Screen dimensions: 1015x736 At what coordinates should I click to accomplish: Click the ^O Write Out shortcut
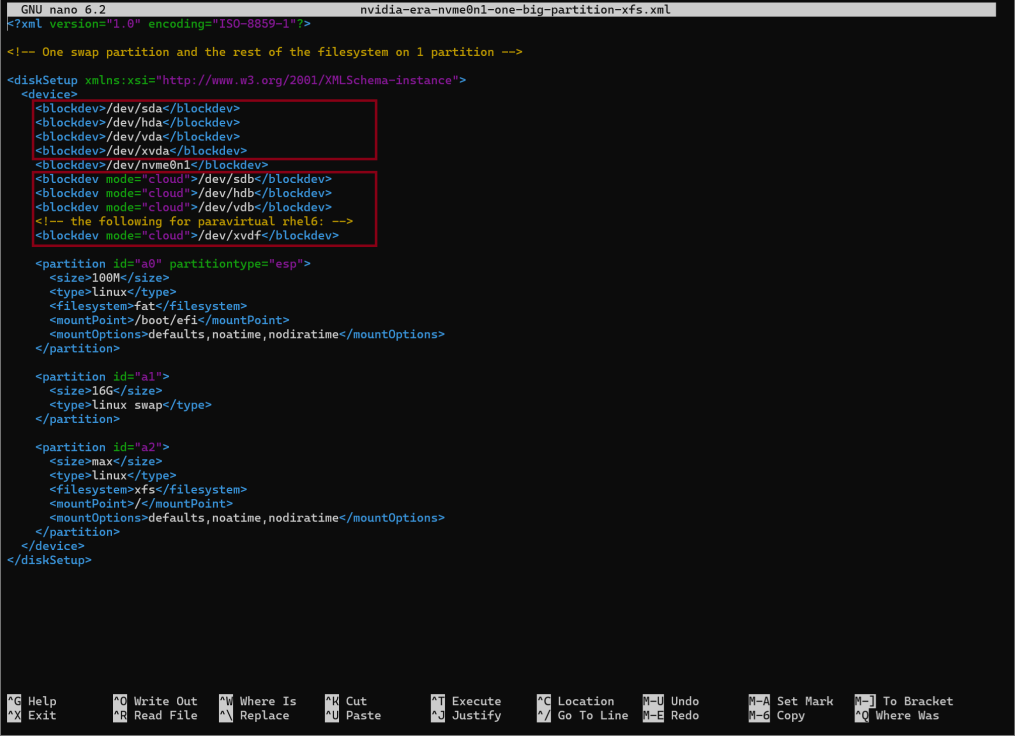[155, 701]
